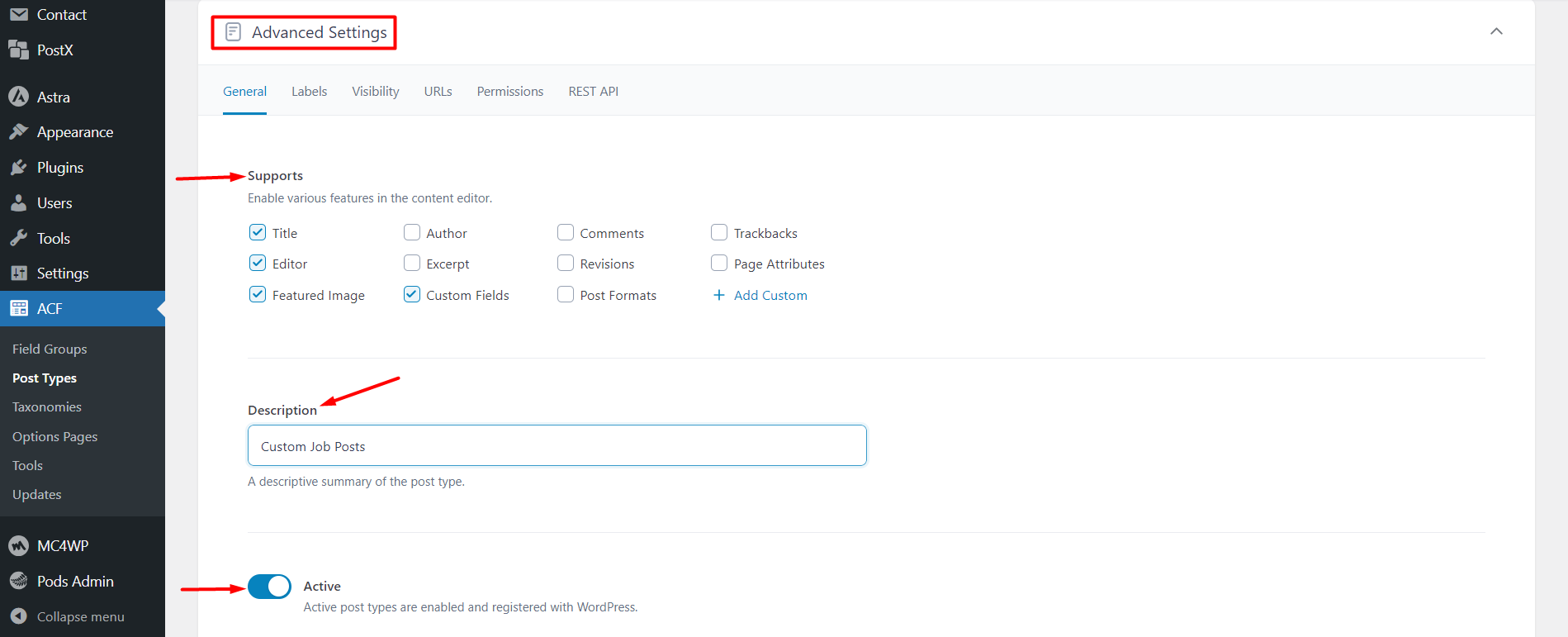
Task: Open the Astra menu item
Action: pyautogui.click(x=83, y=97)
